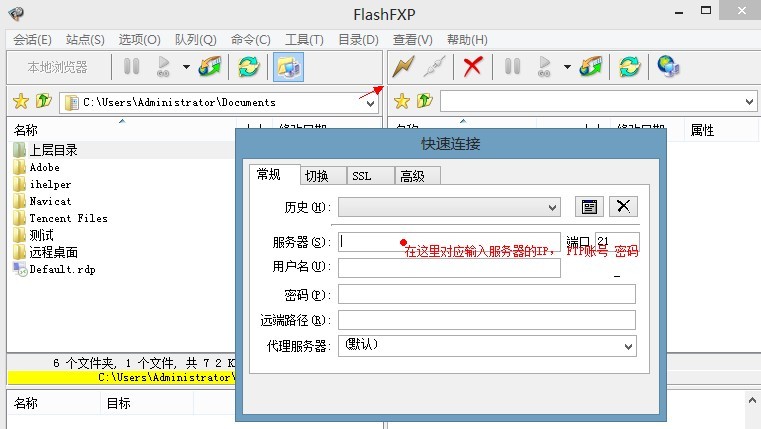Open the 查看(V) menu
Image resolution: width=761 pixels, height=429 pixels.
point(413,40)
